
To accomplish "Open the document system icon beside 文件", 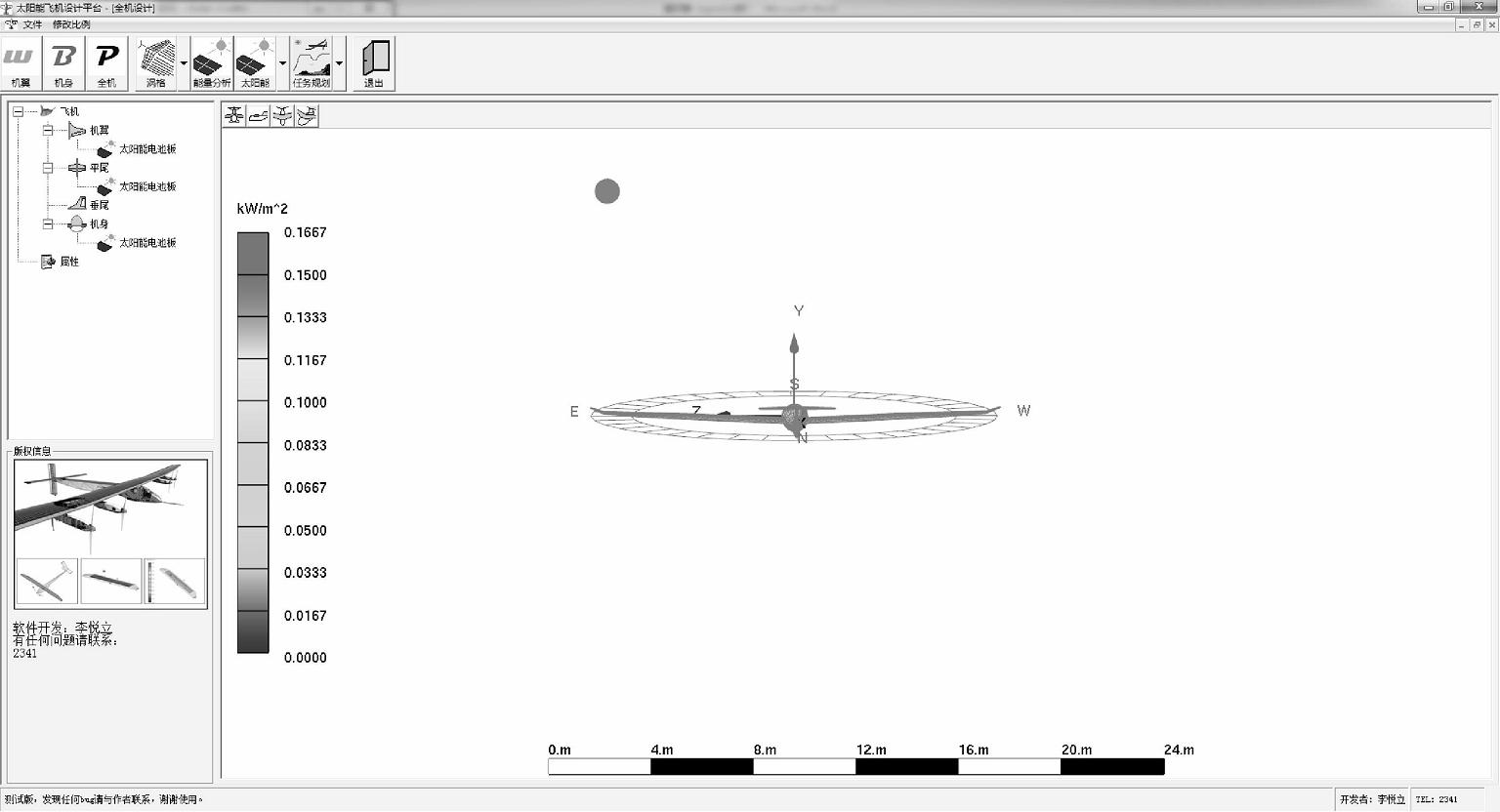I will point(11,24).
